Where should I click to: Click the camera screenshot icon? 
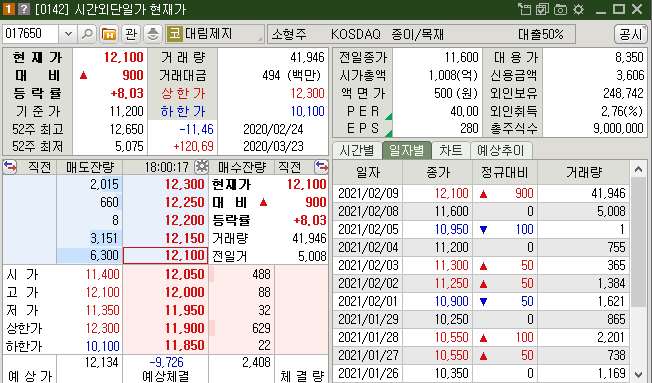pos(561,9)
